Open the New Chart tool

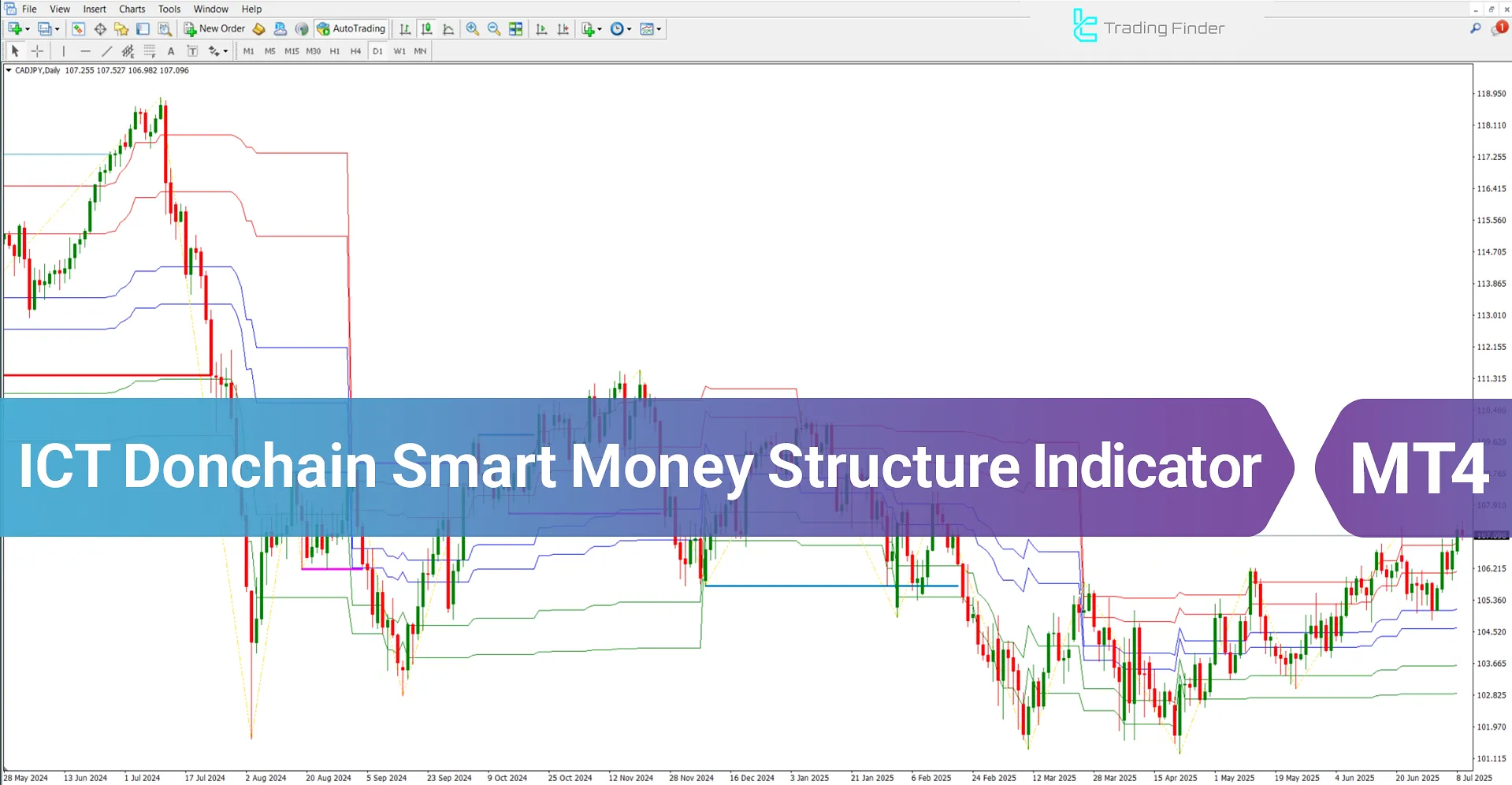[x=14, y=29]
